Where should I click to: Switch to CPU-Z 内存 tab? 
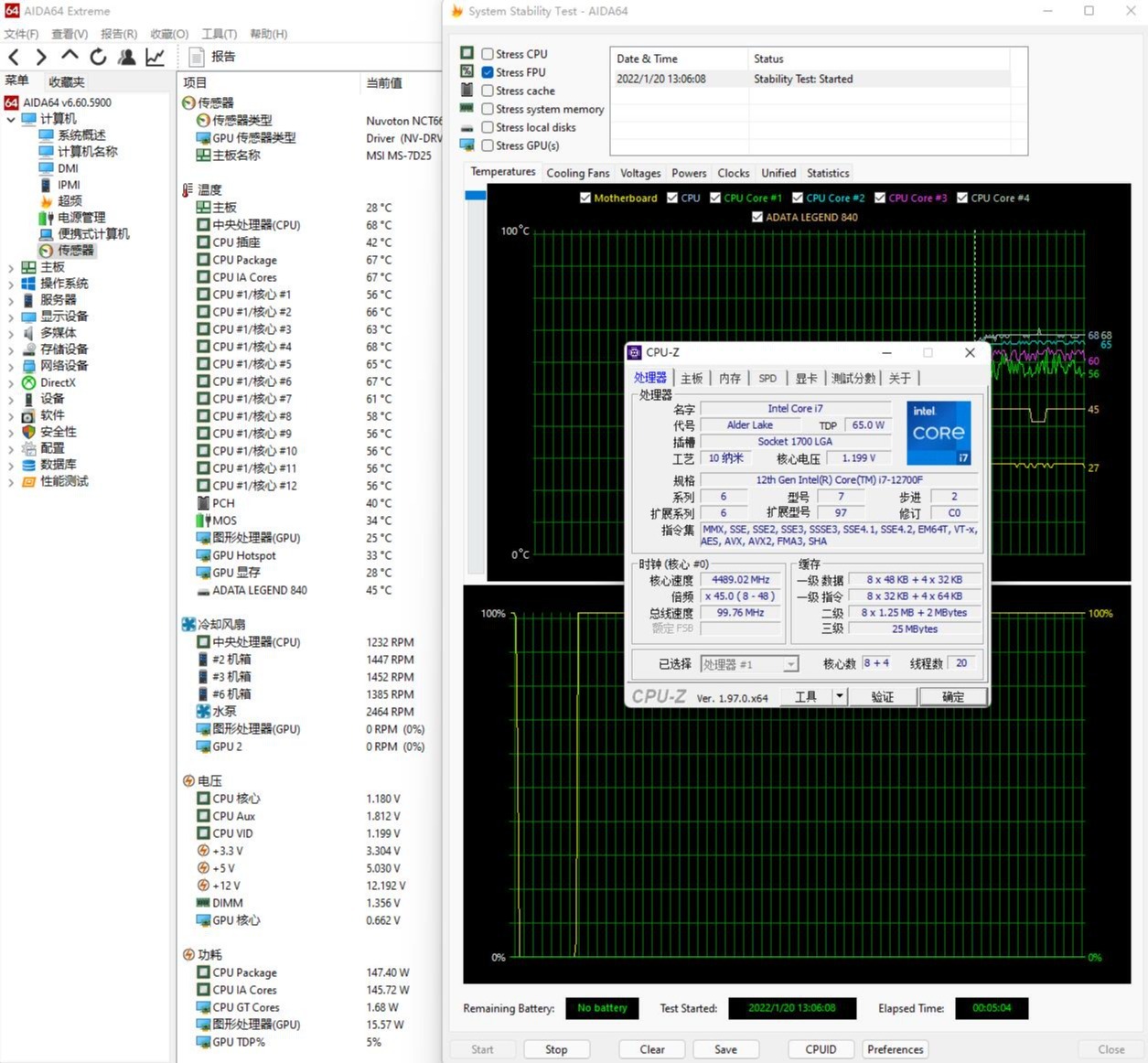(x=730, y=378)
